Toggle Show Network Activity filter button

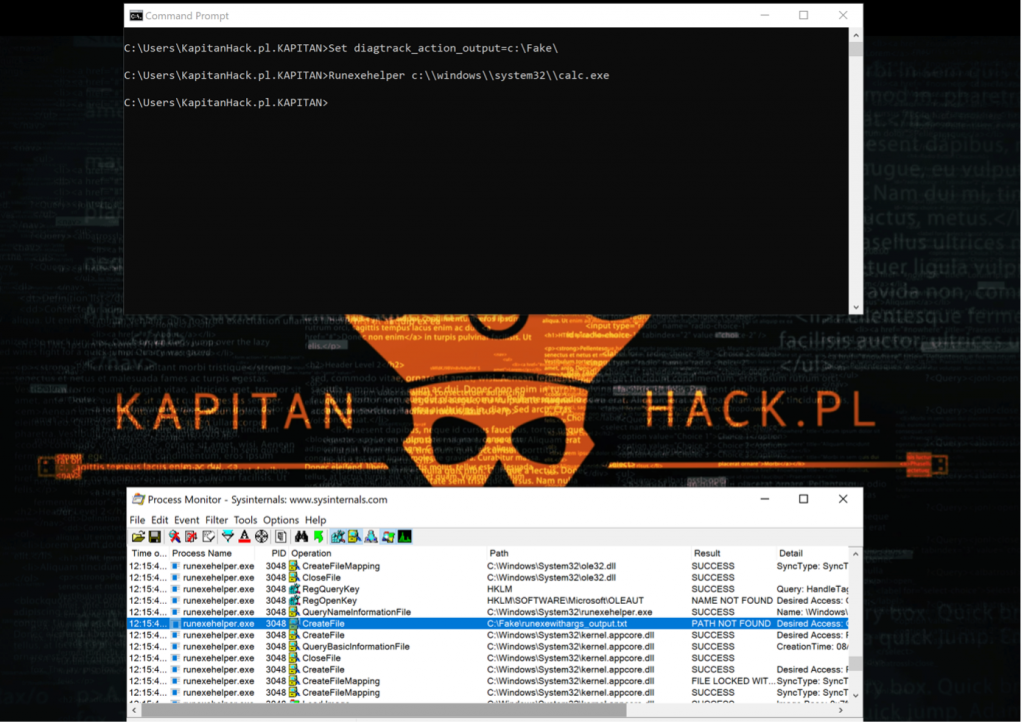(371, 537)
